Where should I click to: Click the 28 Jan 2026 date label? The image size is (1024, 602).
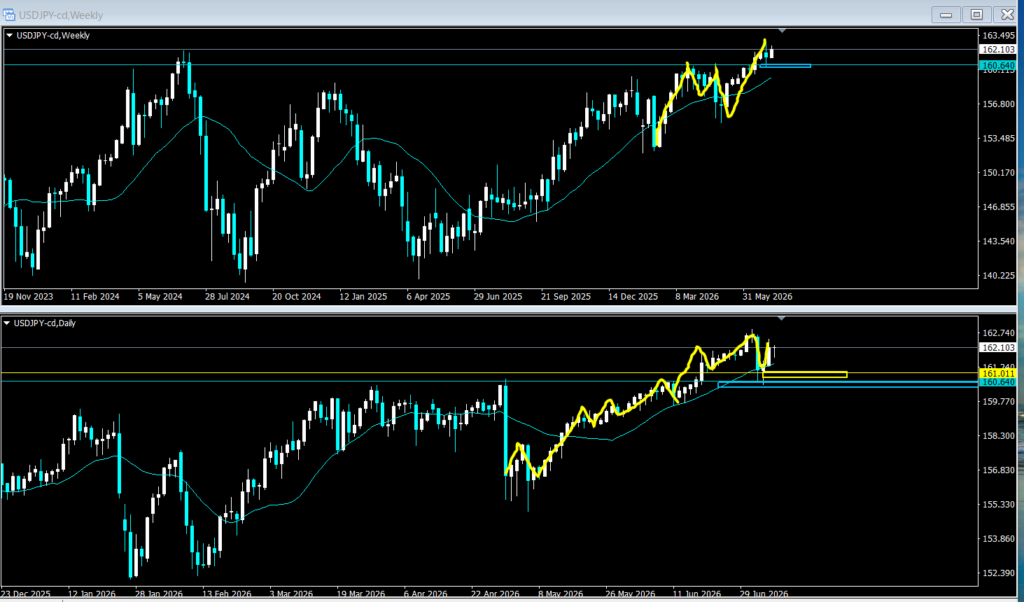(x=160, y=594)
